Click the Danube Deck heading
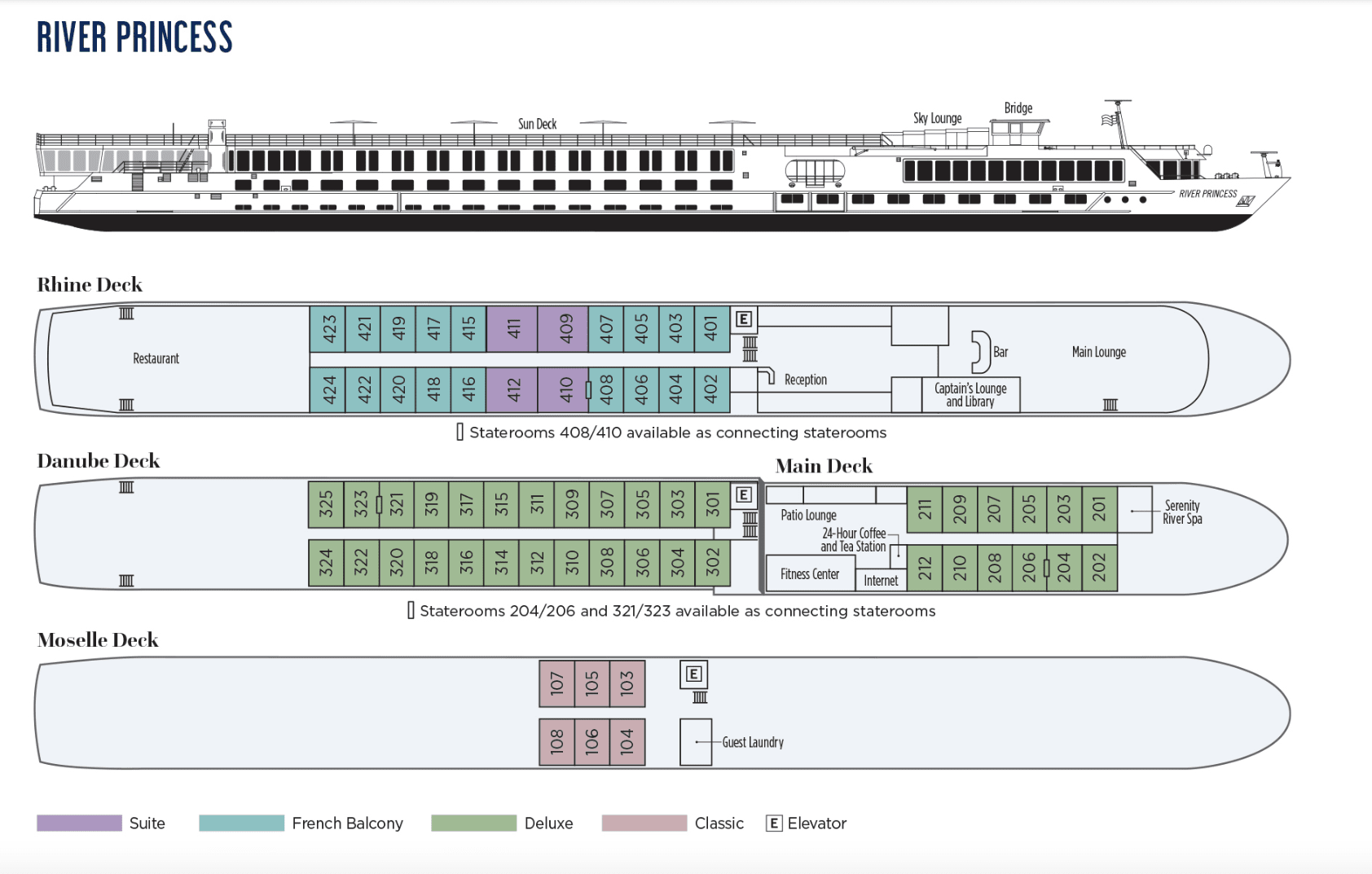The image size is (1372, 874). [x=99, y=460]
